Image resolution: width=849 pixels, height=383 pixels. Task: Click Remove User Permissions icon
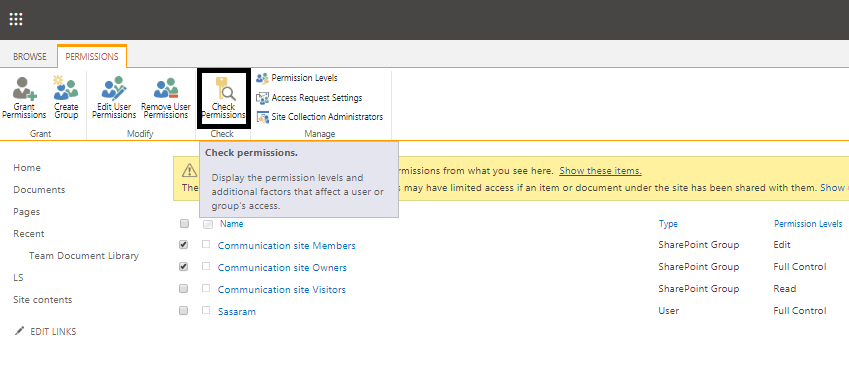pos(166,98)
